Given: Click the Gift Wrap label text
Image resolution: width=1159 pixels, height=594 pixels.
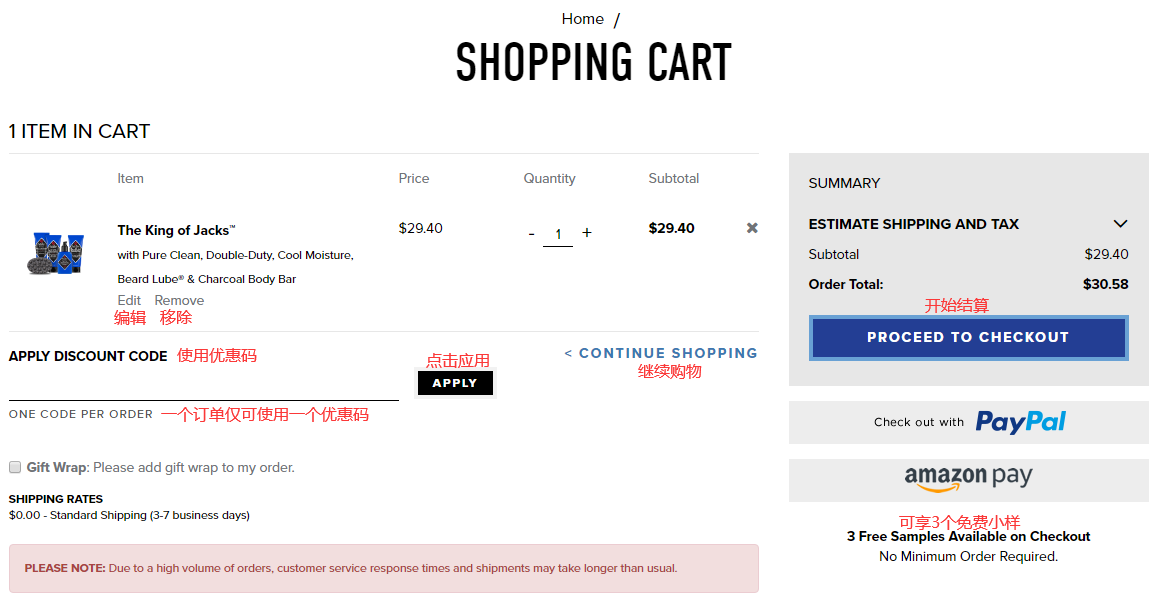Looking at the screenshot, I should tap(56, 467).
